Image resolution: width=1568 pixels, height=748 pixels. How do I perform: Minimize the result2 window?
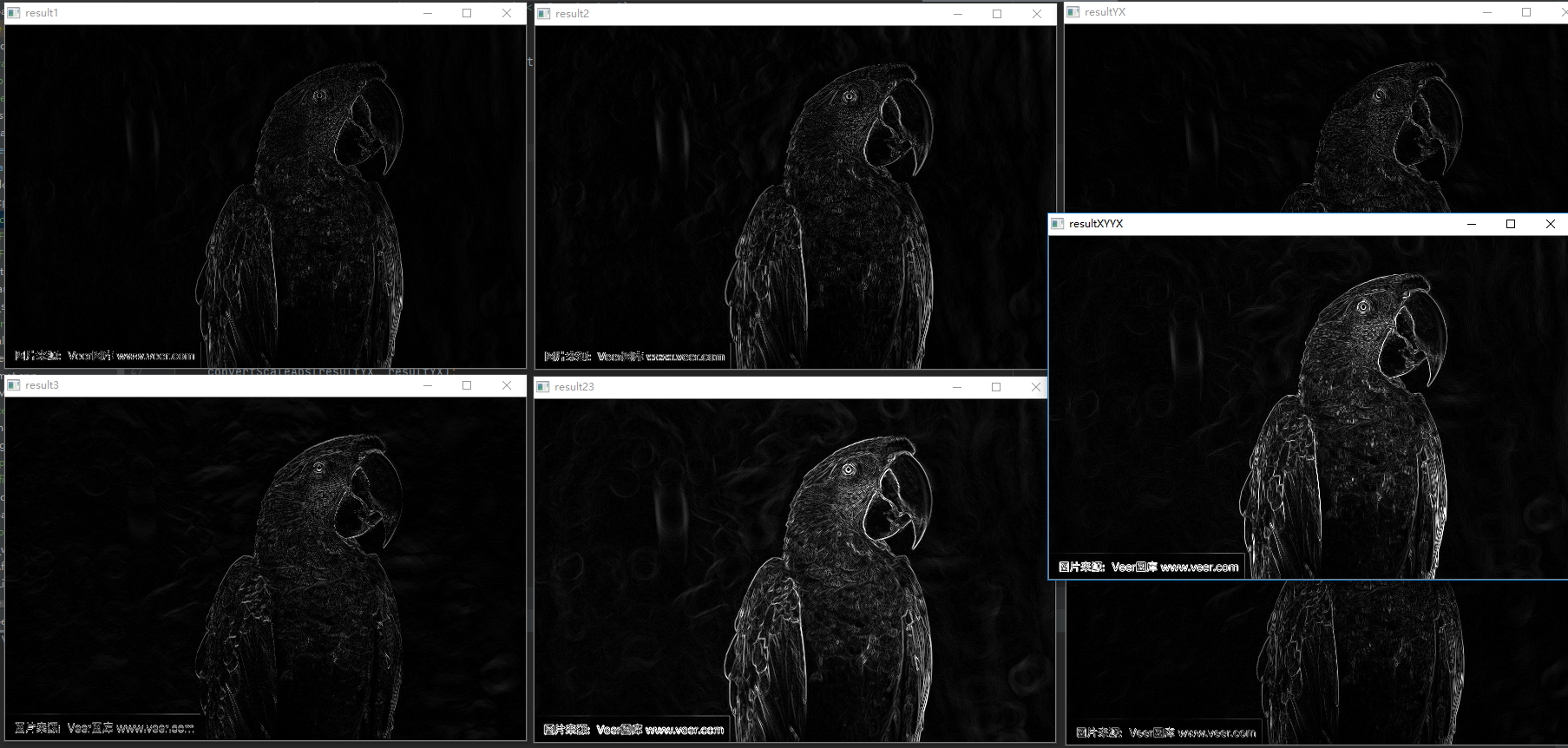click(958, 14)
